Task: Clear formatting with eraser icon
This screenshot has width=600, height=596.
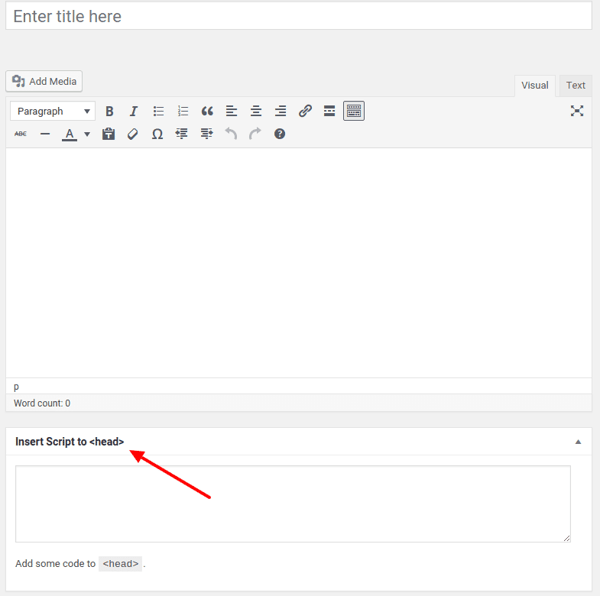Action: click(133, 134)
